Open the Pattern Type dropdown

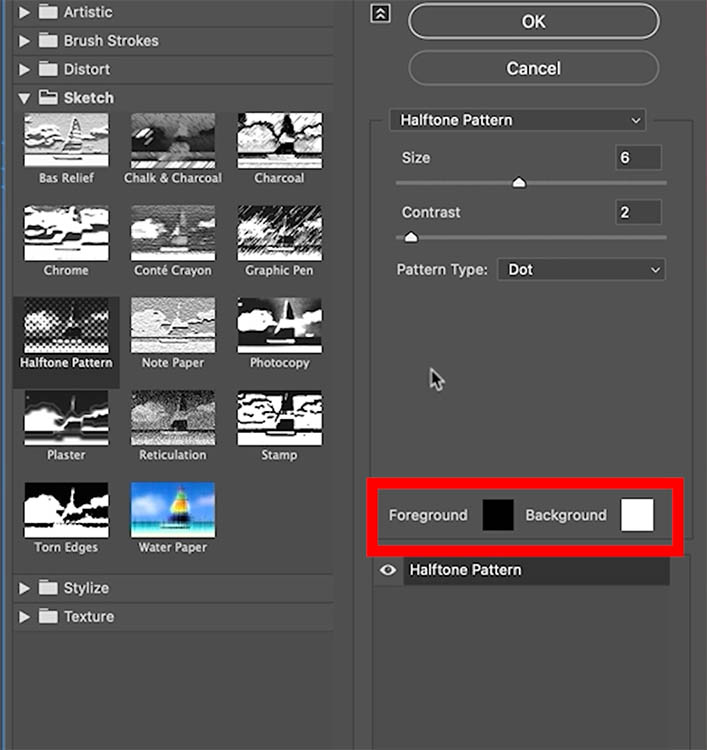(x=581, y=270)
